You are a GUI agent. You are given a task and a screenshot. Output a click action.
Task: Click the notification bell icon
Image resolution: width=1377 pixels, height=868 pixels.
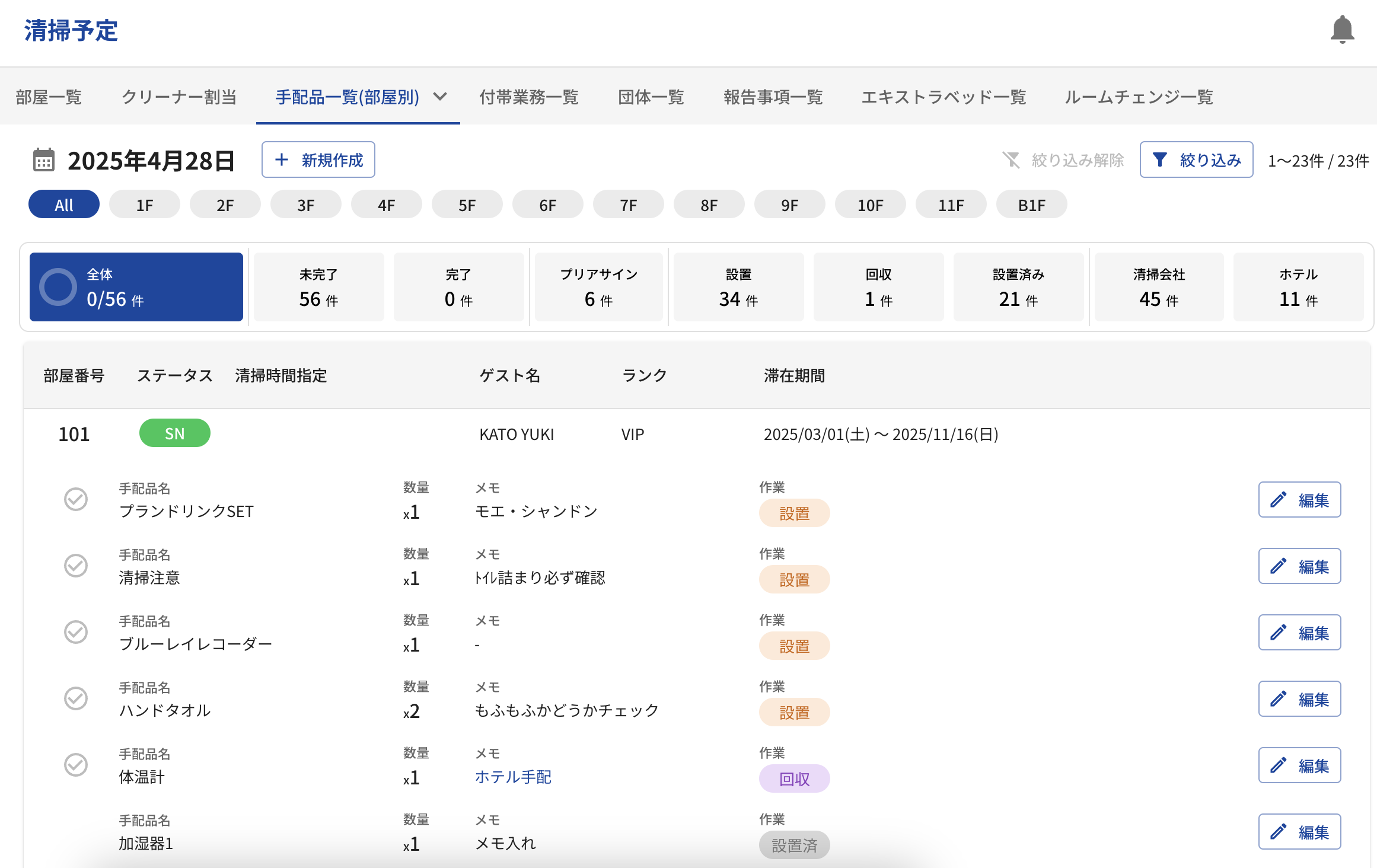1342,30
